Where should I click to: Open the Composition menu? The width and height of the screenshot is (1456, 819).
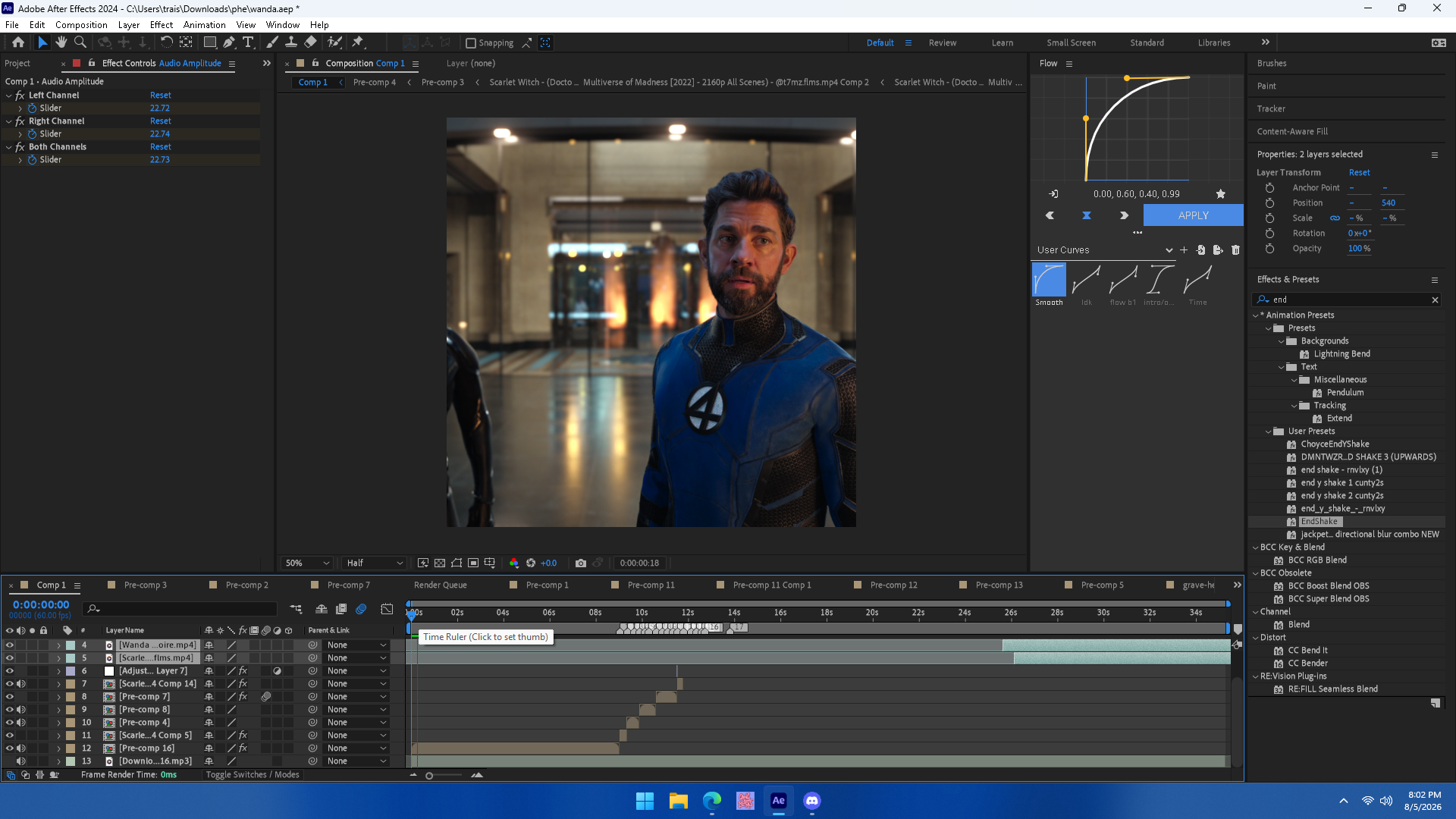pyautogui.click(x=81, y=25)
